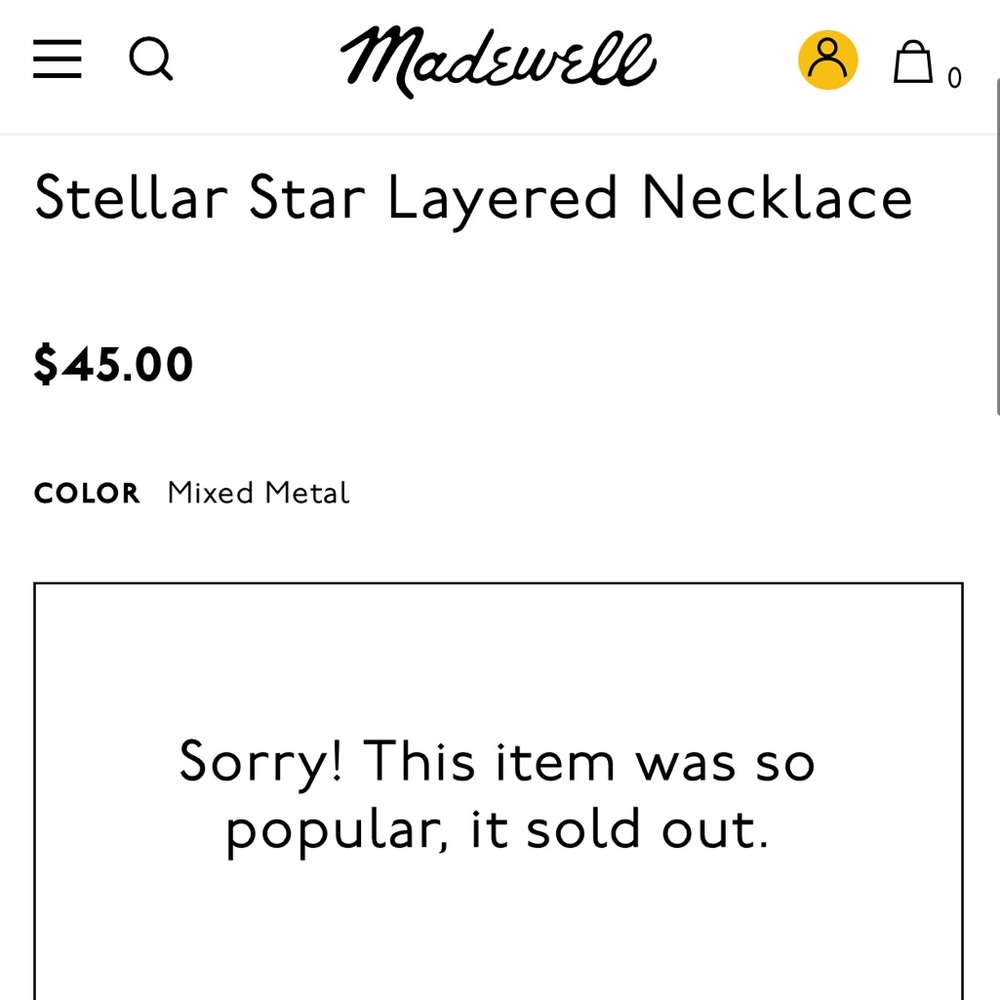The image size is (1000, 1000).
Task: Select the yellow account circle
Action: [x=828, y=60]
